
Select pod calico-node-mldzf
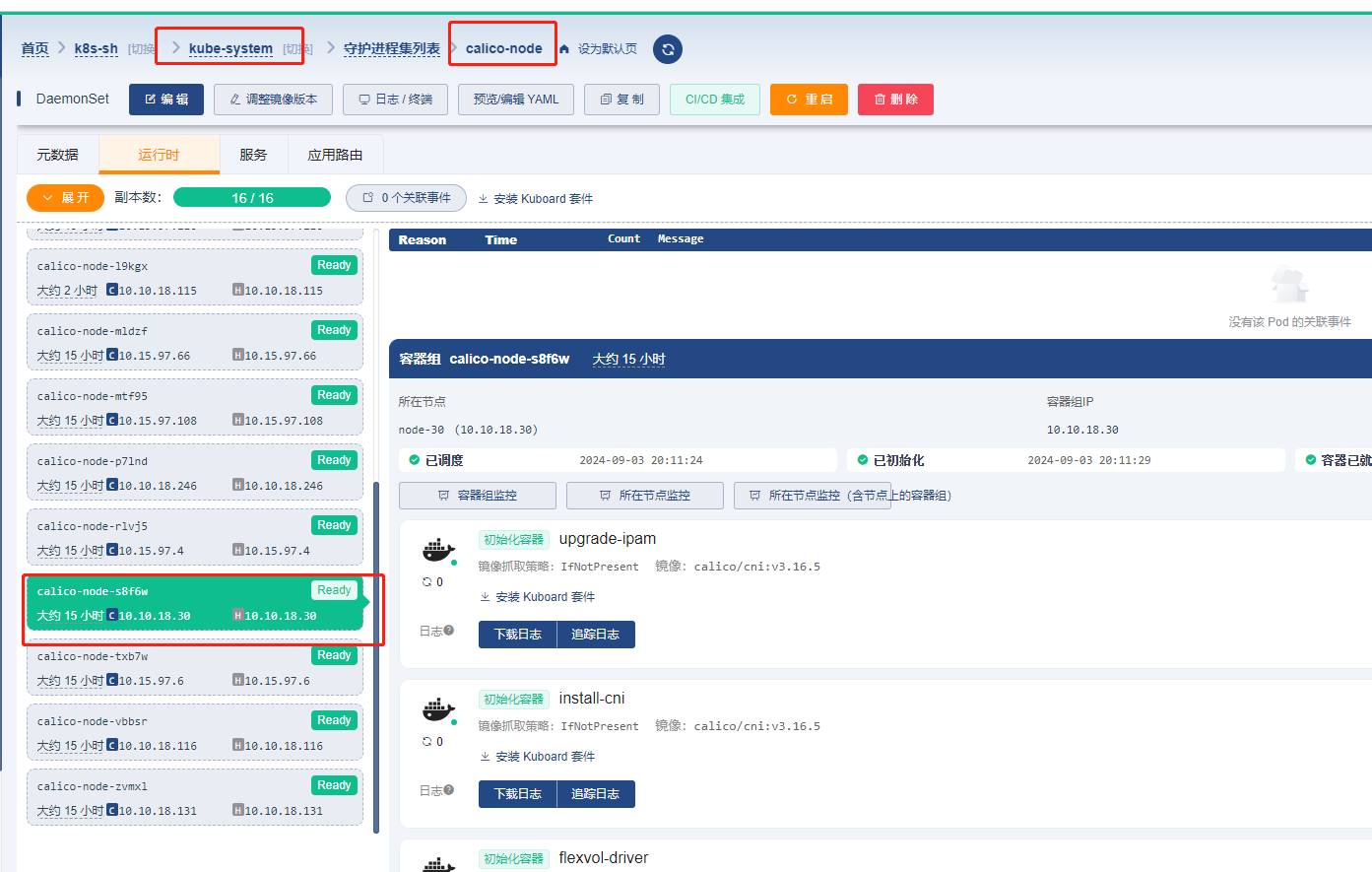point(195,343)
